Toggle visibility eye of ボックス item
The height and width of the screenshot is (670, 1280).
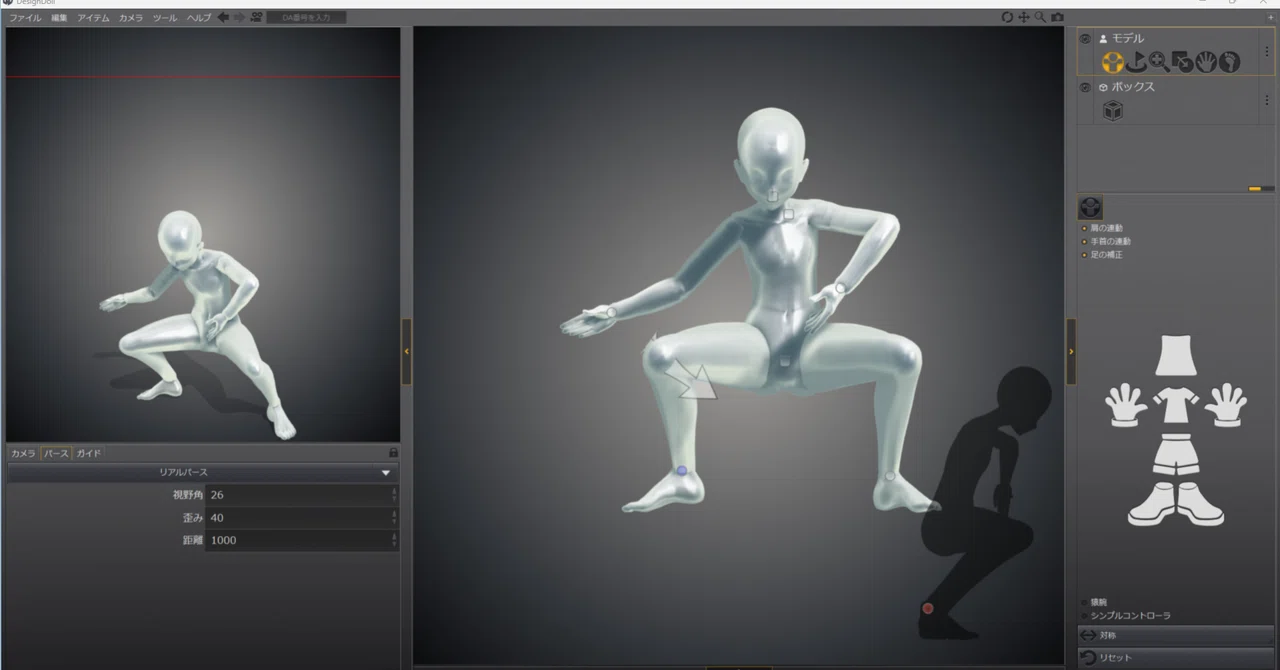point(1086,87)
